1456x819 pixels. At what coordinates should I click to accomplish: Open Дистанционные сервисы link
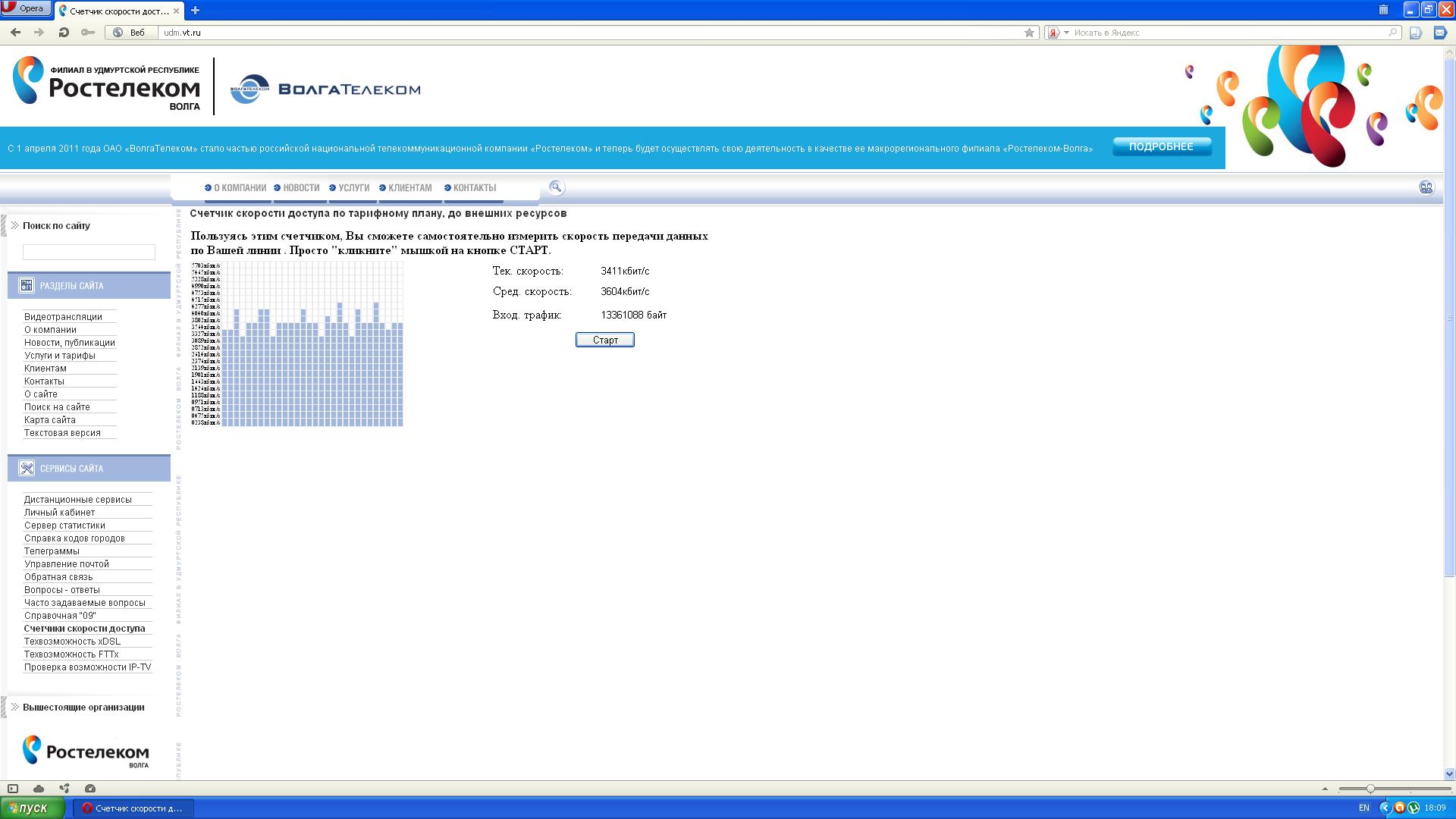point(78,499)
